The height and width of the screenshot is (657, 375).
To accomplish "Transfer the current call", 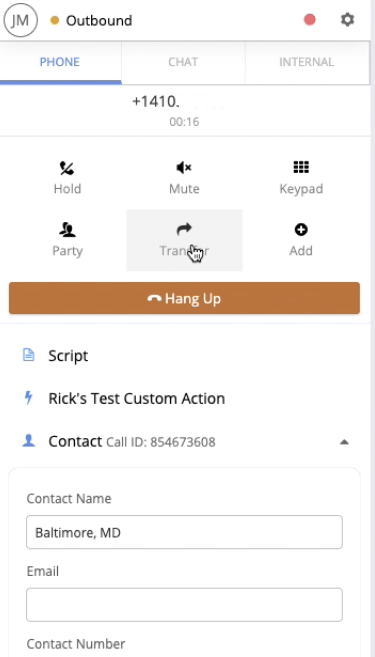I will (184, 240).
